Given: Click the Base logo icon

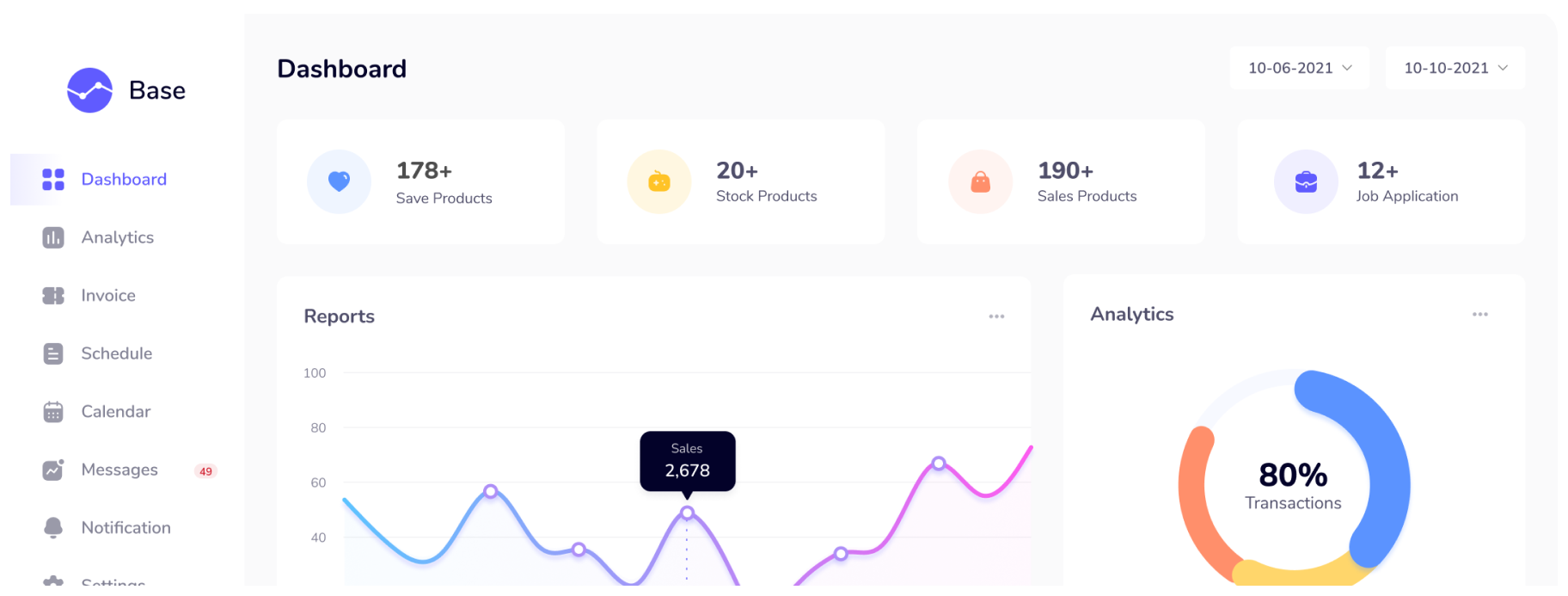Looking at the screenshot, I should pos(89,90).
